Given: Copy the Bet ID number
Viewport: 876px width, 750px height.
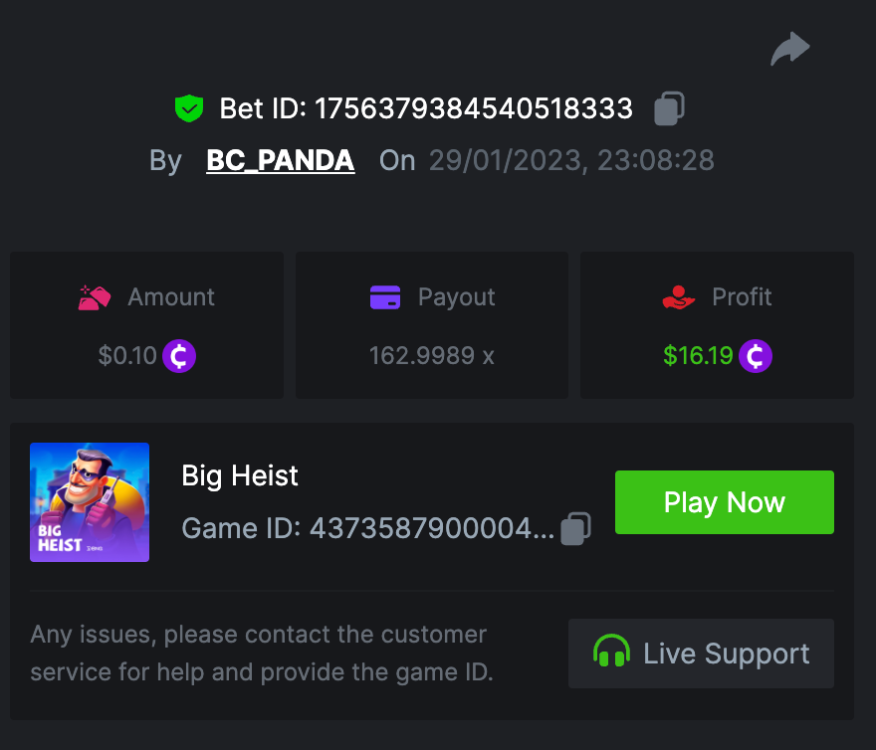Looking at the screenshot, I should [x=669, y=109].
